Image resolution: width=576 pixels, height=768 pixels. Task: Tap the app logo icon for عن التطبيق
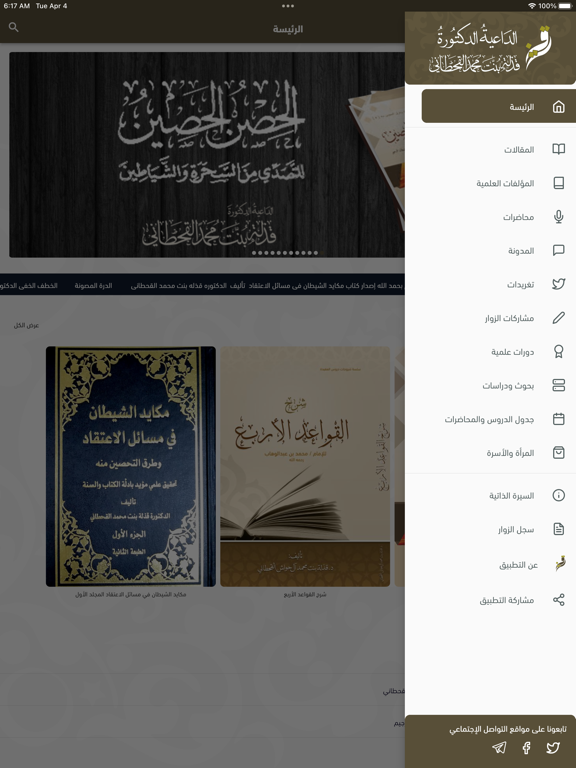[x=560, y=564]
